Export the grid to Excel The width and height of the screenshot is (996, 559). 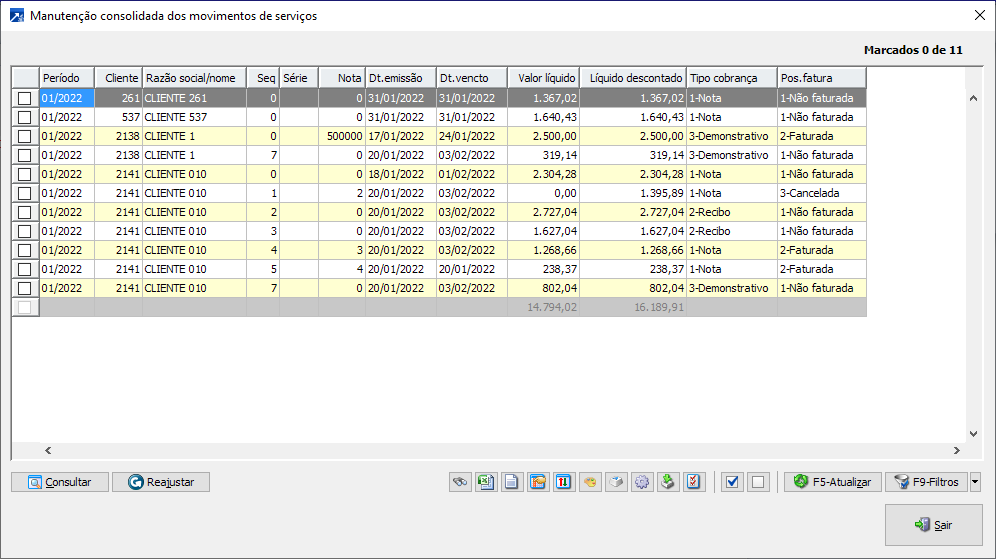click(486, 482)
